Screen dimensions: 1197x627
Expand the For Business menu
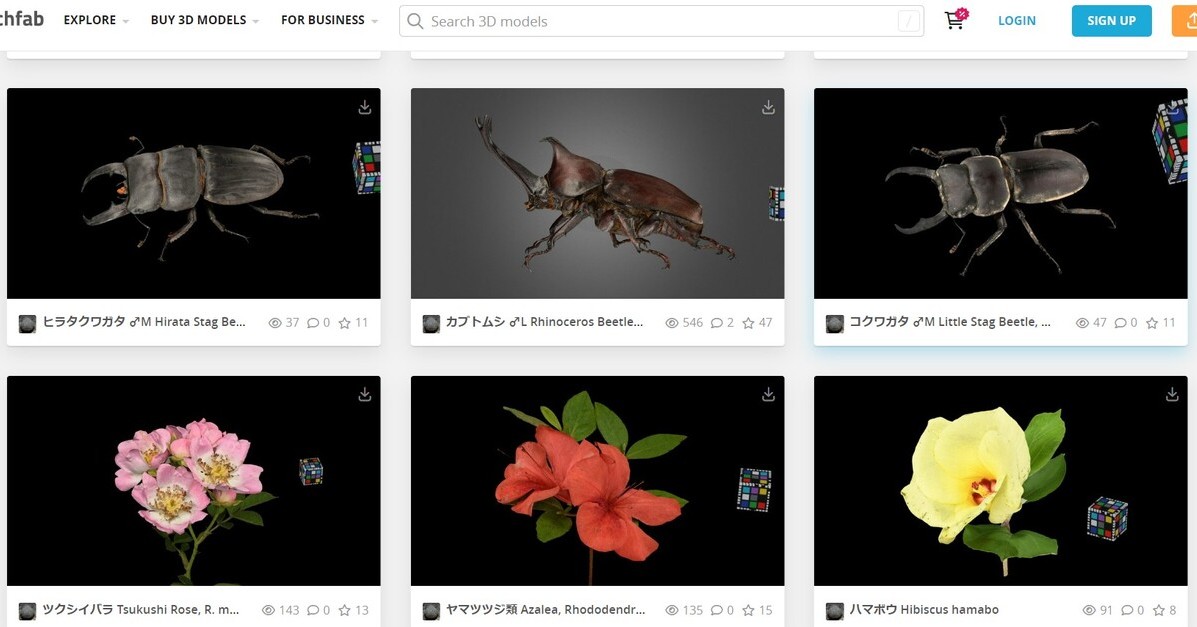tap(329, 21)
